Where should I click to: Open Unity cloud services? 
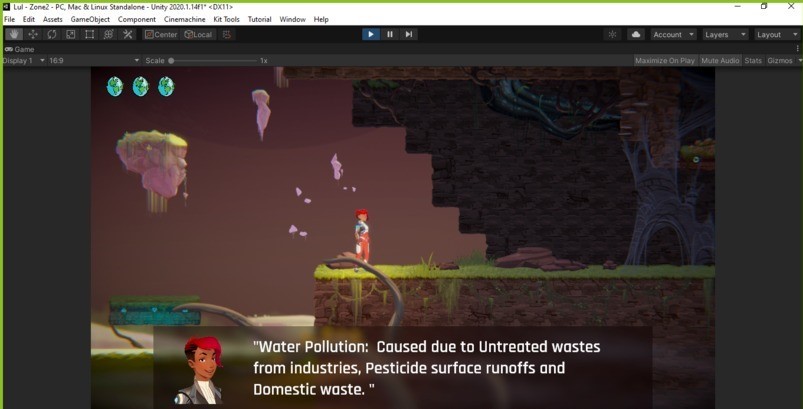pyautogui.click(x=636, y=34)
